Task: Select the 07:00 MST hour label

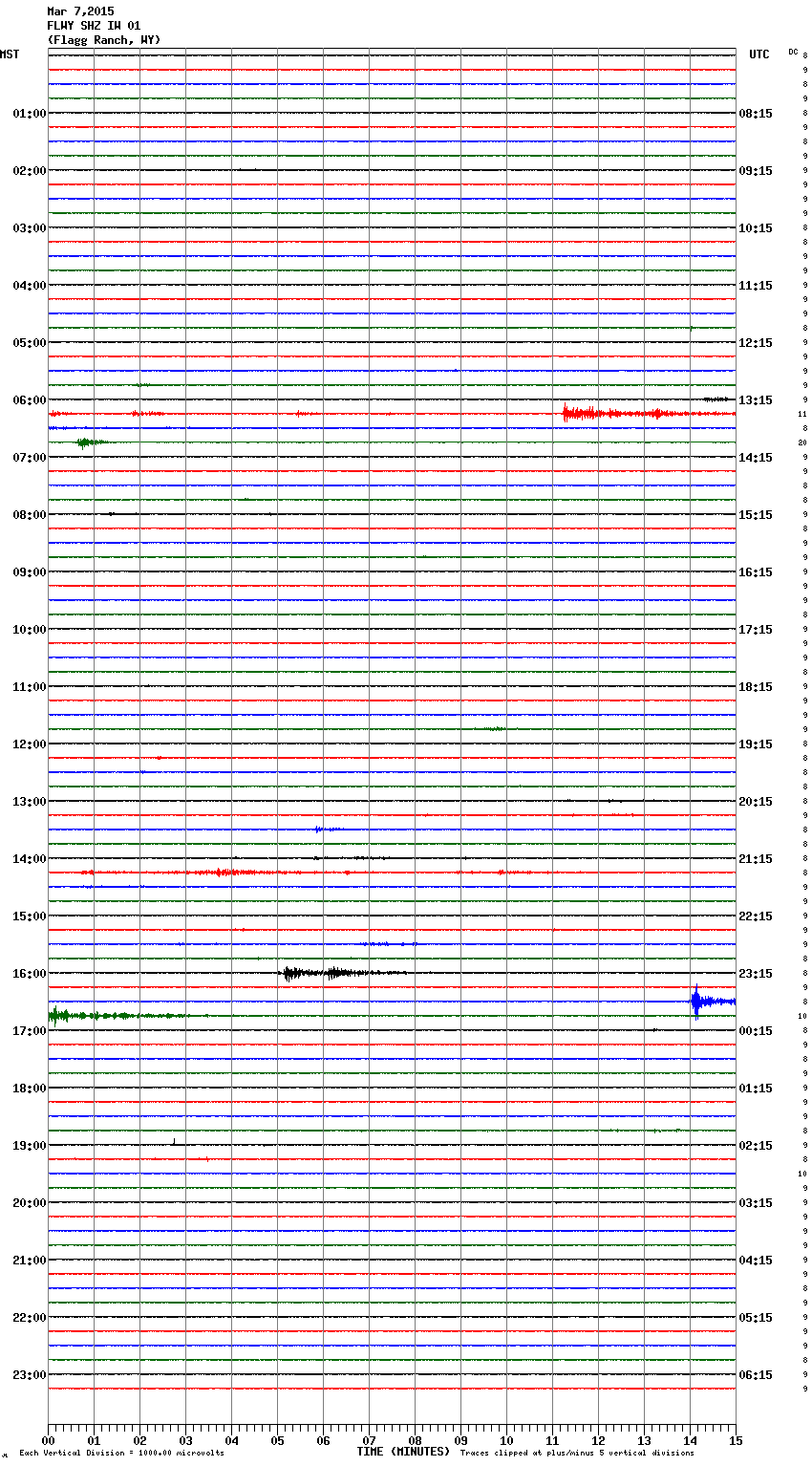Action: 30,458
